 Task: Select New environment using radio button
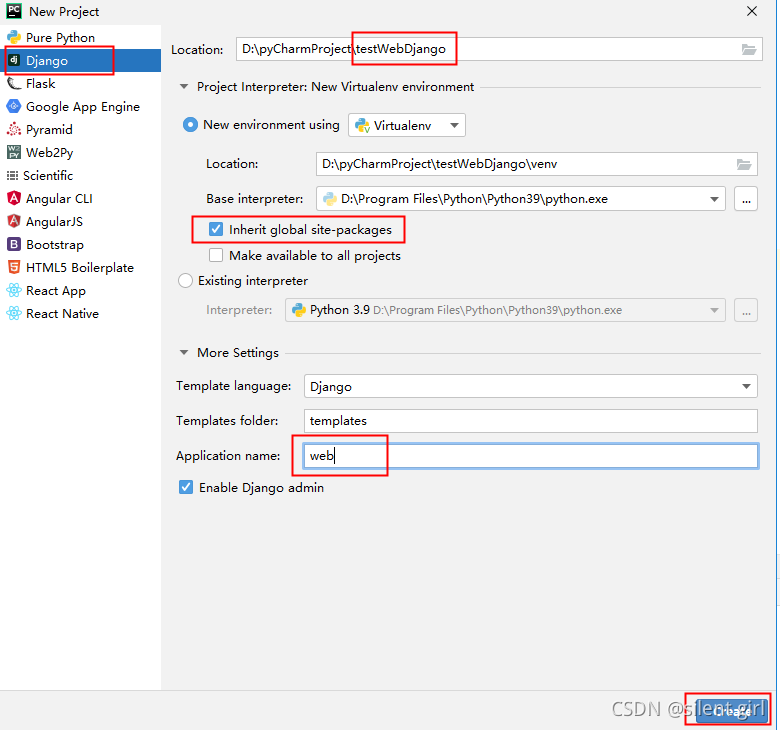(190, 124)
